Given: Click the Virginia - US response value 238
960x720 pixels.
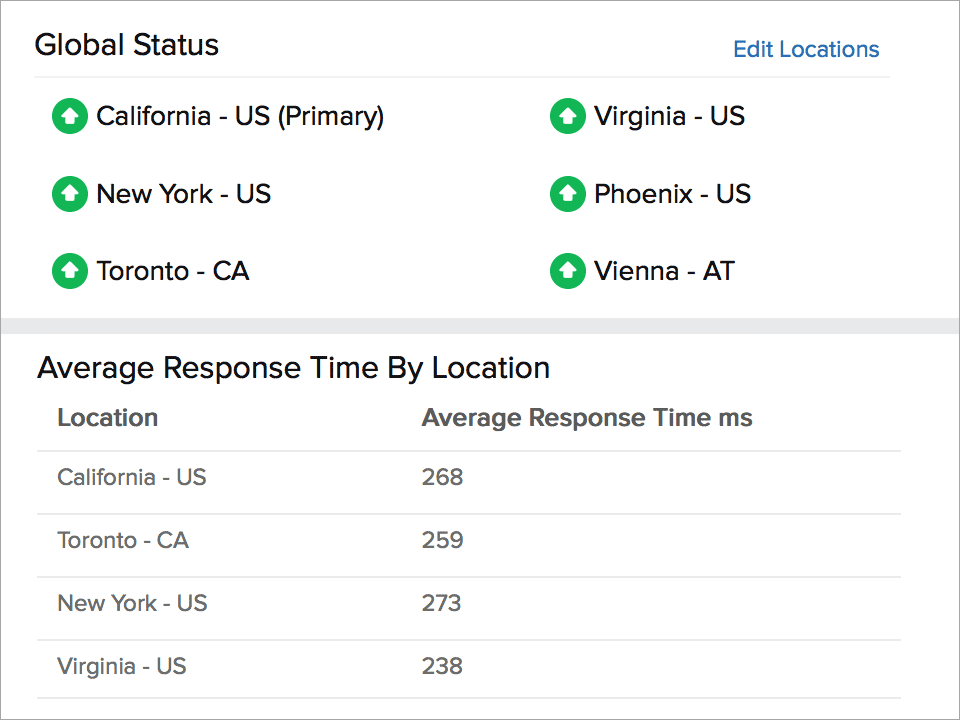Looking at the screenshot, I should pos(442,666).
